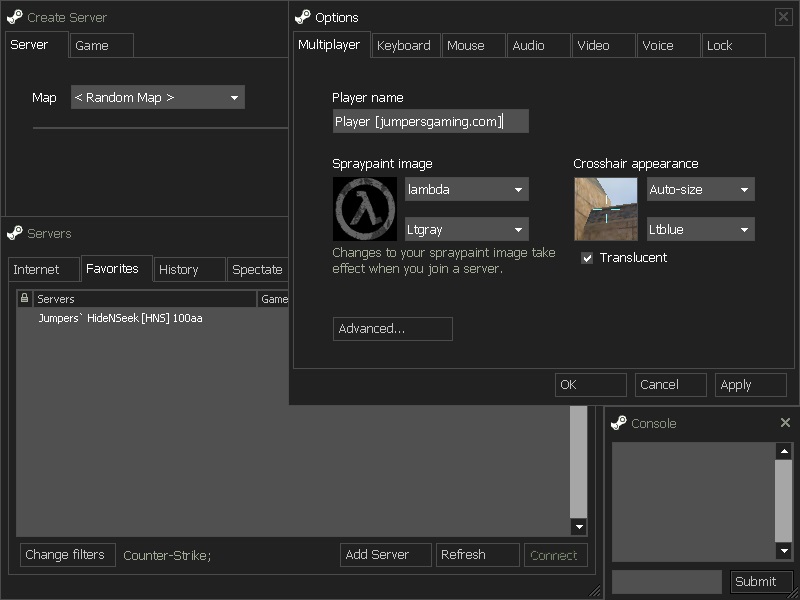Switch to the Keyboard tab

pos(404,45)
